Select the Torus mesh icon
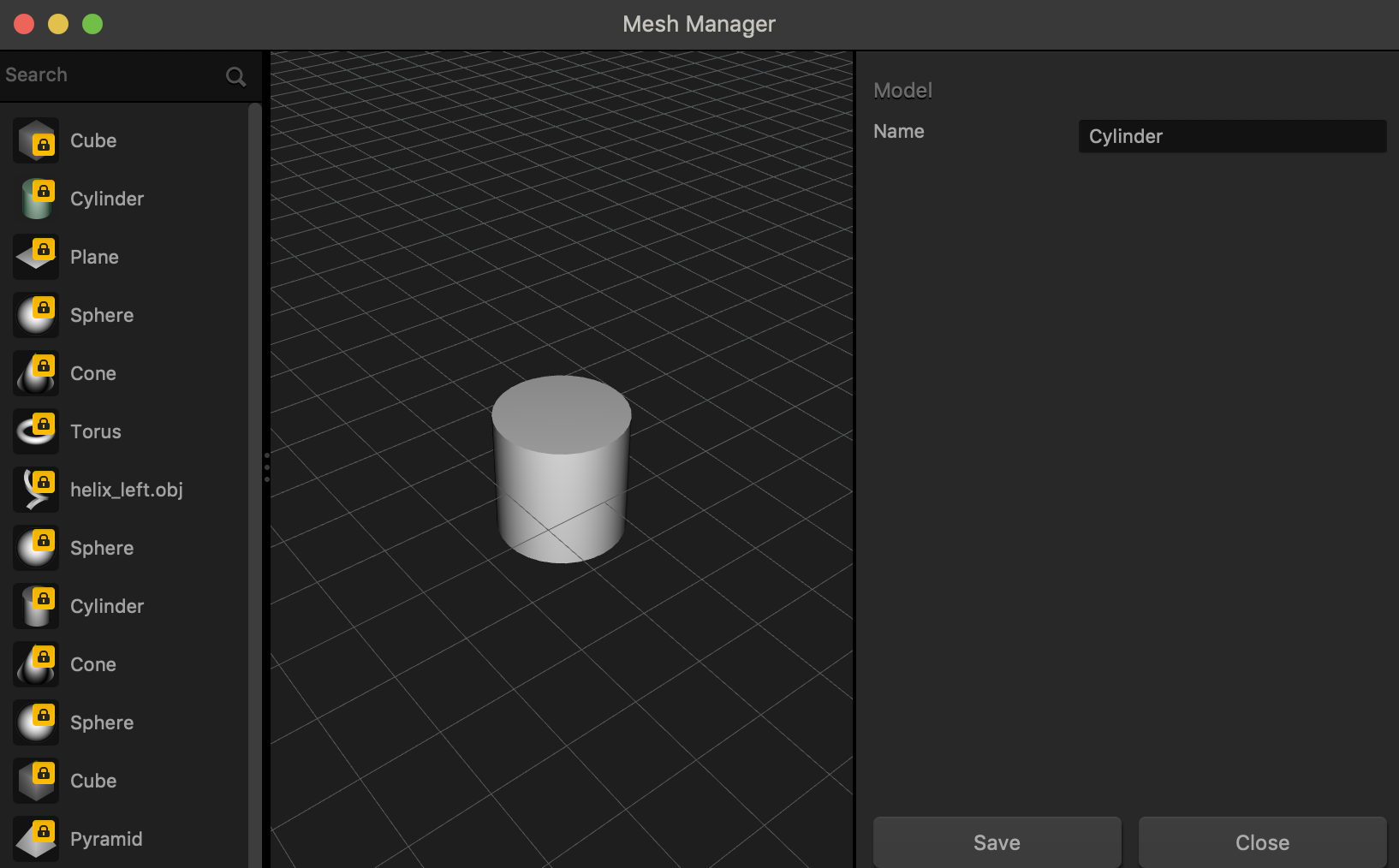This screenshot has height=868, width=1399. [36, 431]
